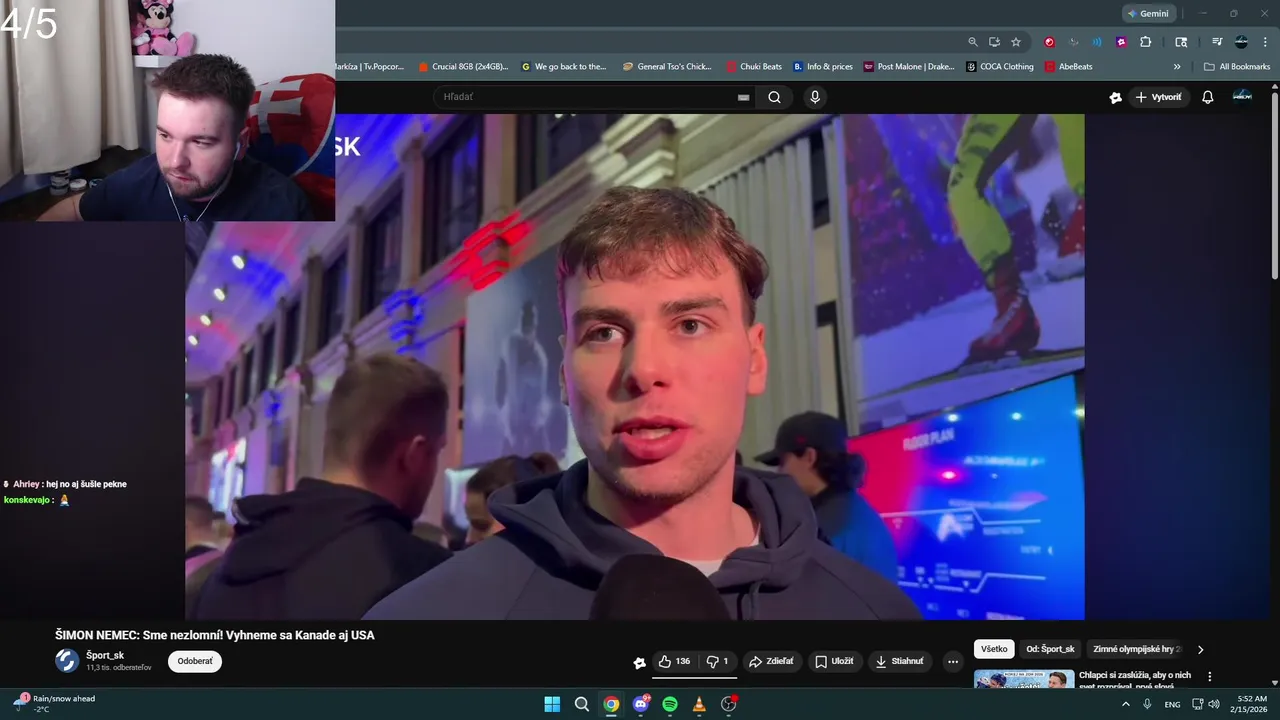Open the Info & prices bookmark

point(823,67)
